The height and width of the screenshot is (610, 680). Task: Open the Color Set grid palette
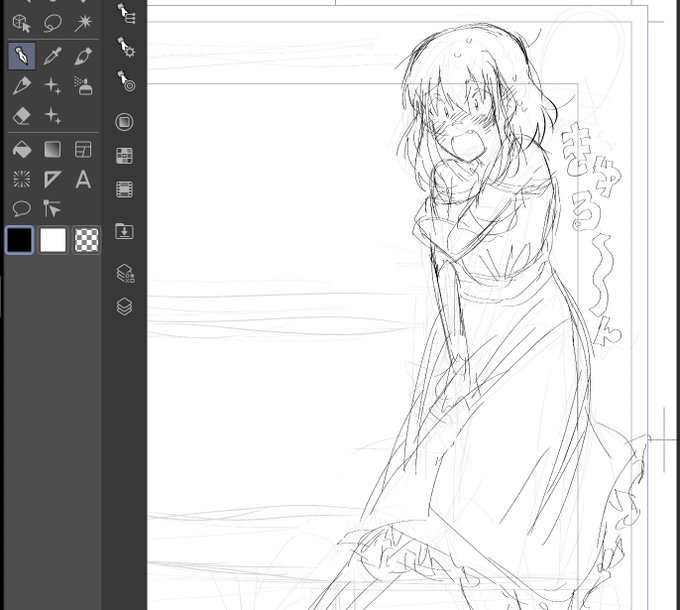pyautogui.click(x=124, y=156)
